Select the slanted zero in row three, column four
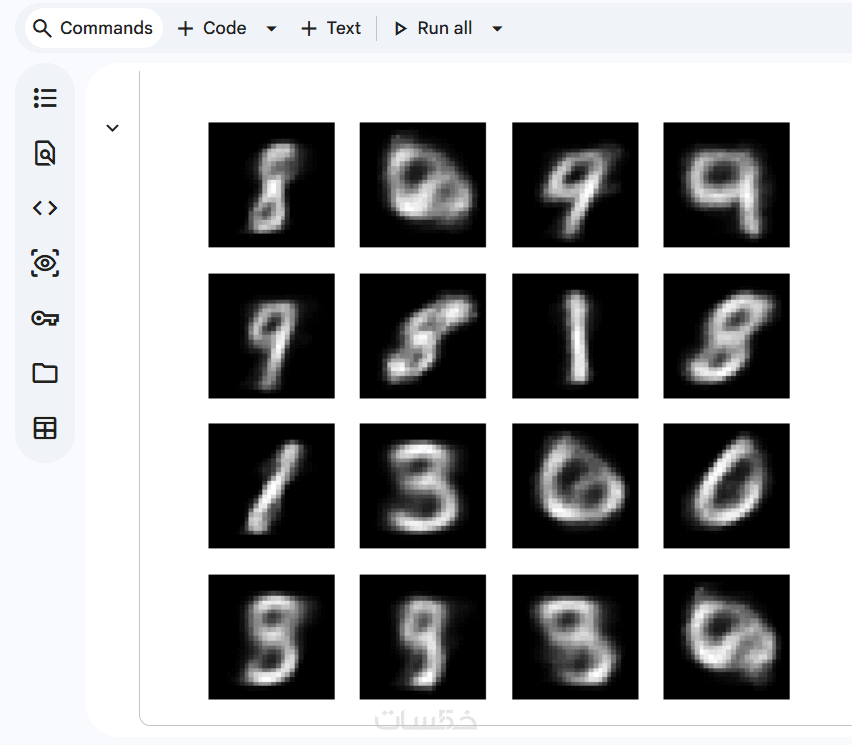 pos(726,486)
